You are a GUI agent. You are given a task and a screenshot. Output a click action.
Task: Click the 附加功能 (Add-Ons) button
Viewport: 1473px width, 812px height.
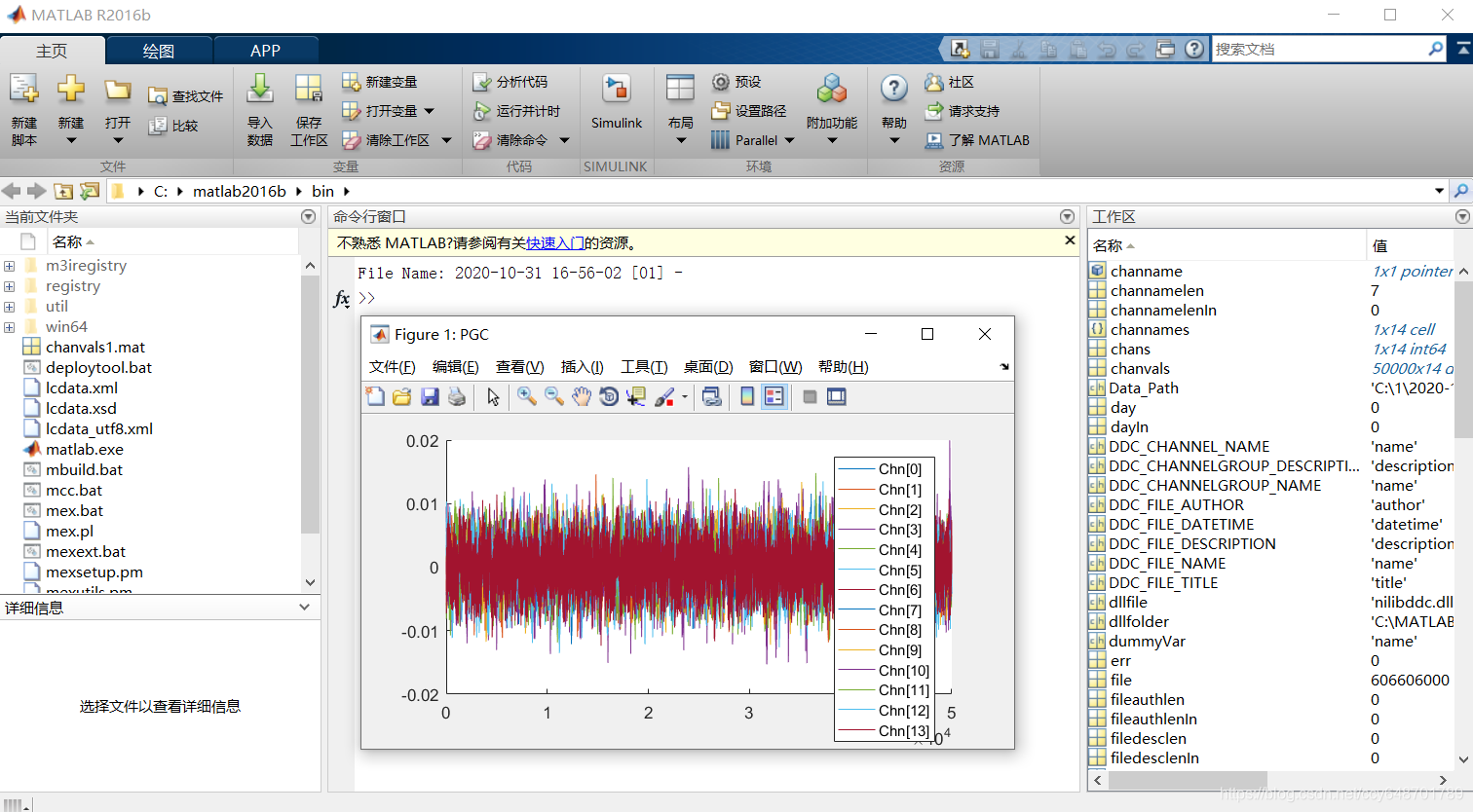click(832, 110)
